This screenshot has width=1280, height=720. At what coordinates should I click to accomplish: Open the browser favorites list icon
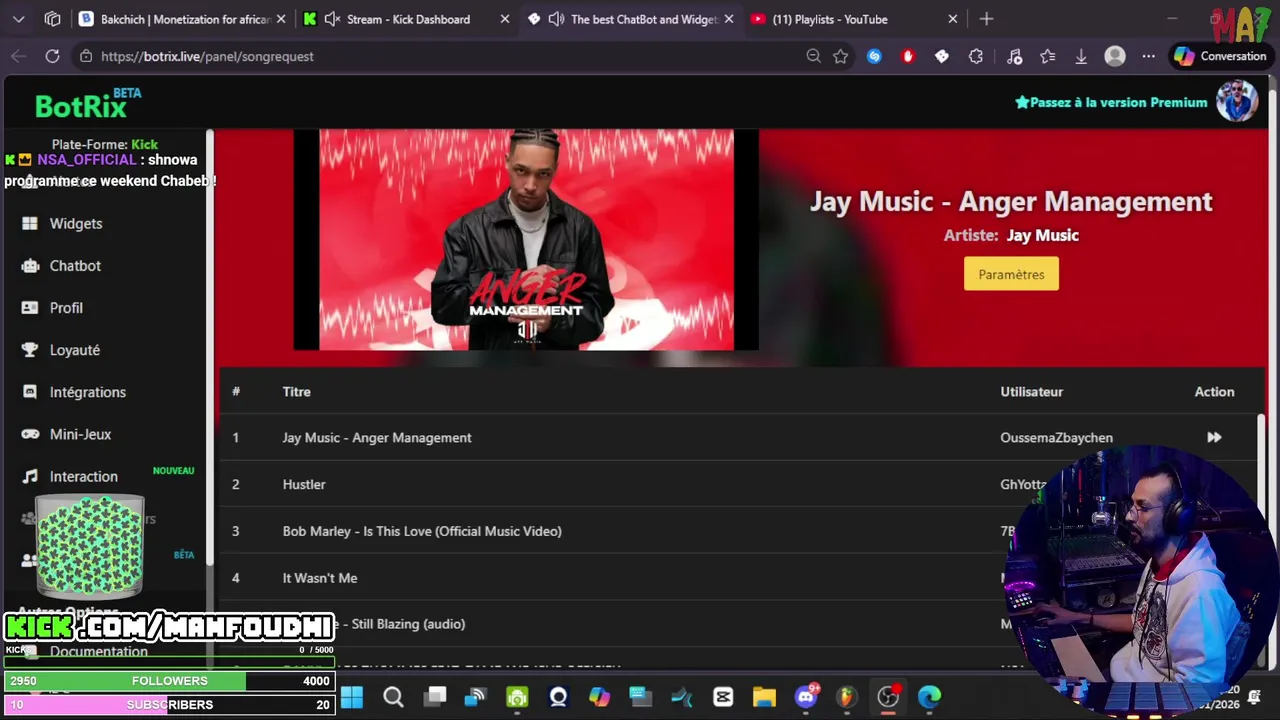pos(1047,56)
